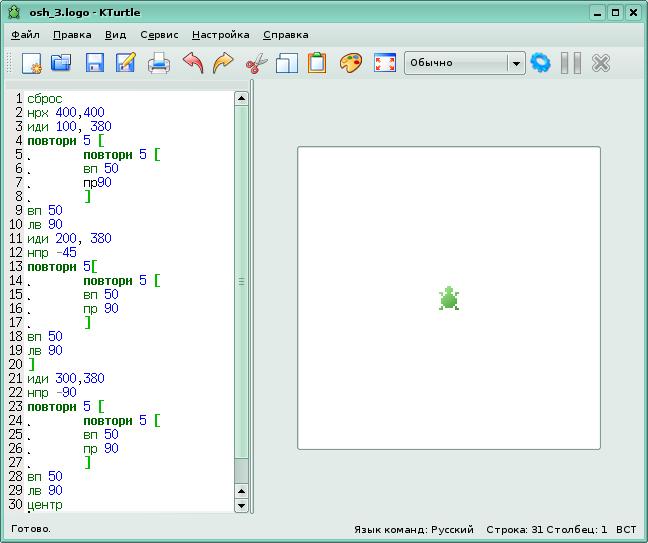Paste from the clipboard icon

coord(317,63)
